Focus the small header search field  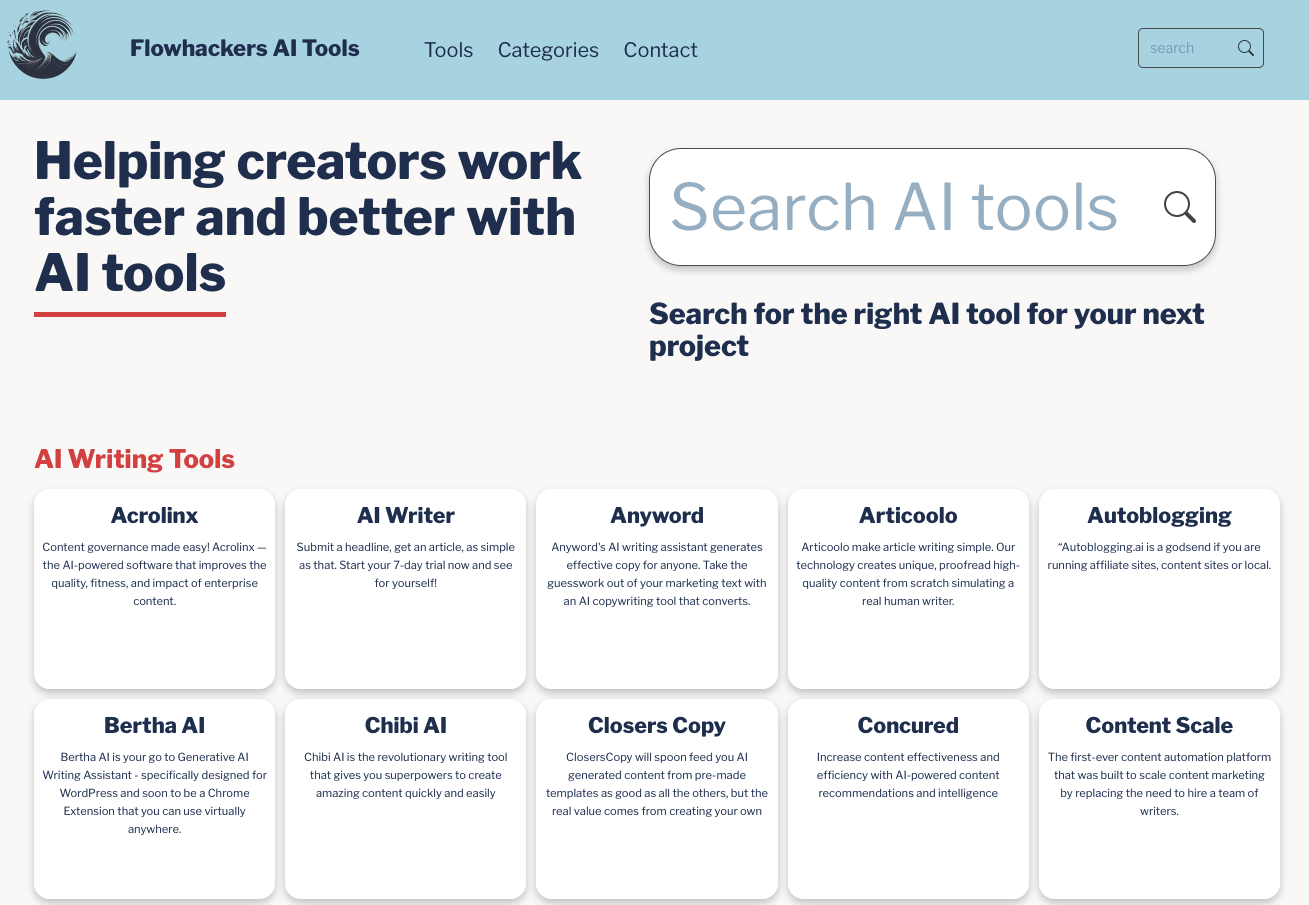(1186, 48)
